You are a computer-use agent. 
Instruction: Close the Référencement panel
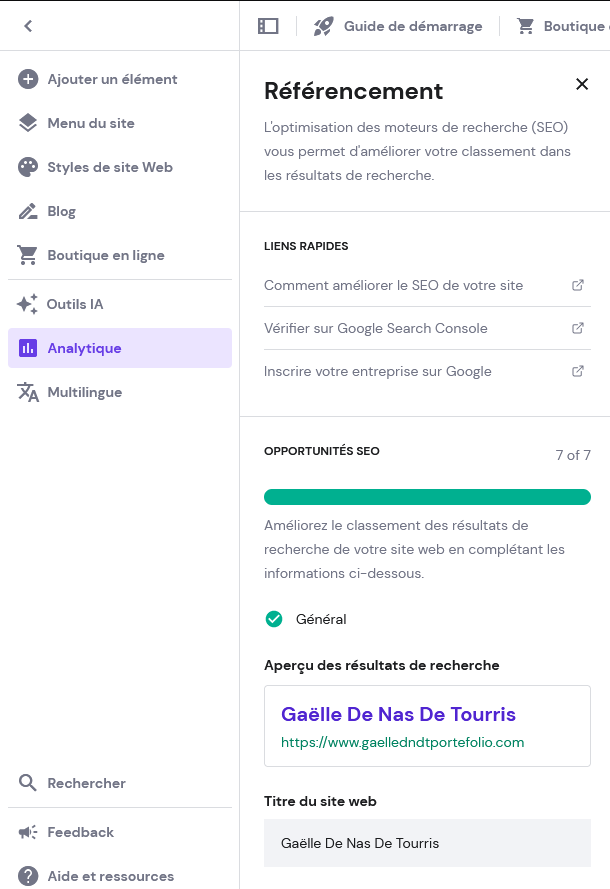click(582, 84)
